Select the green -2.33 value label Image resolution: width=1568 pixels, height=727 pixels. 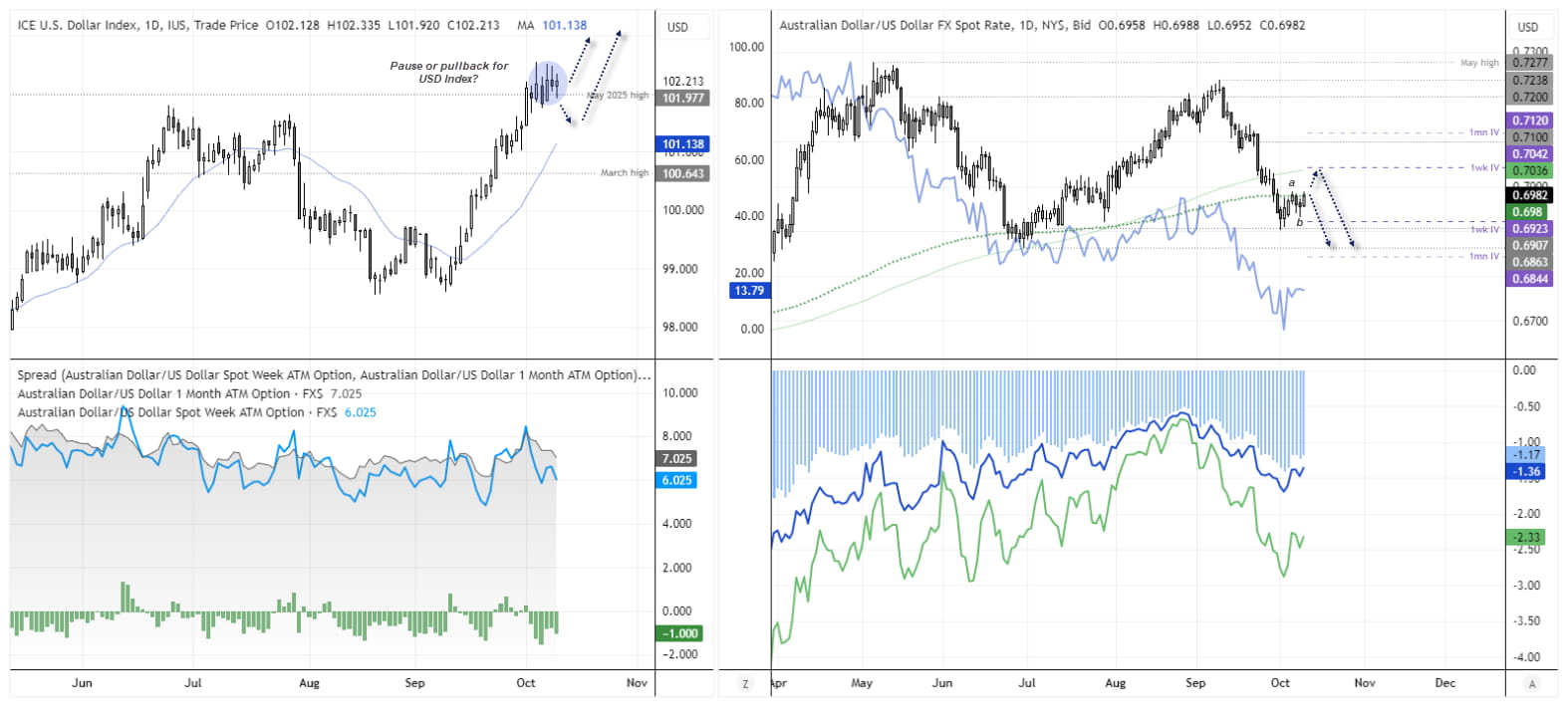1527,538
